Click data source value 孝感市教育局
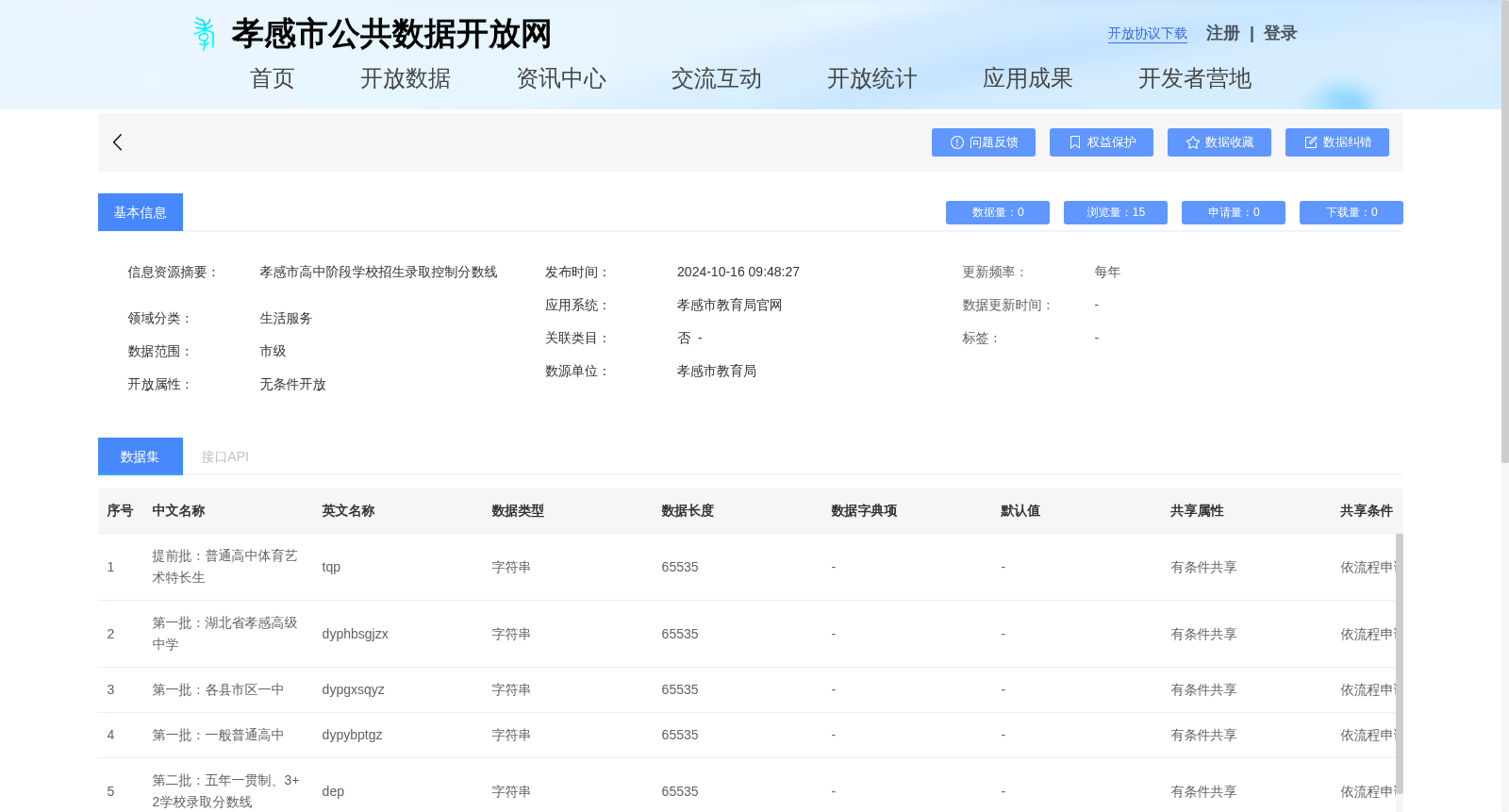This screenshot has width=1509, height=812. (x=716, y=371)
